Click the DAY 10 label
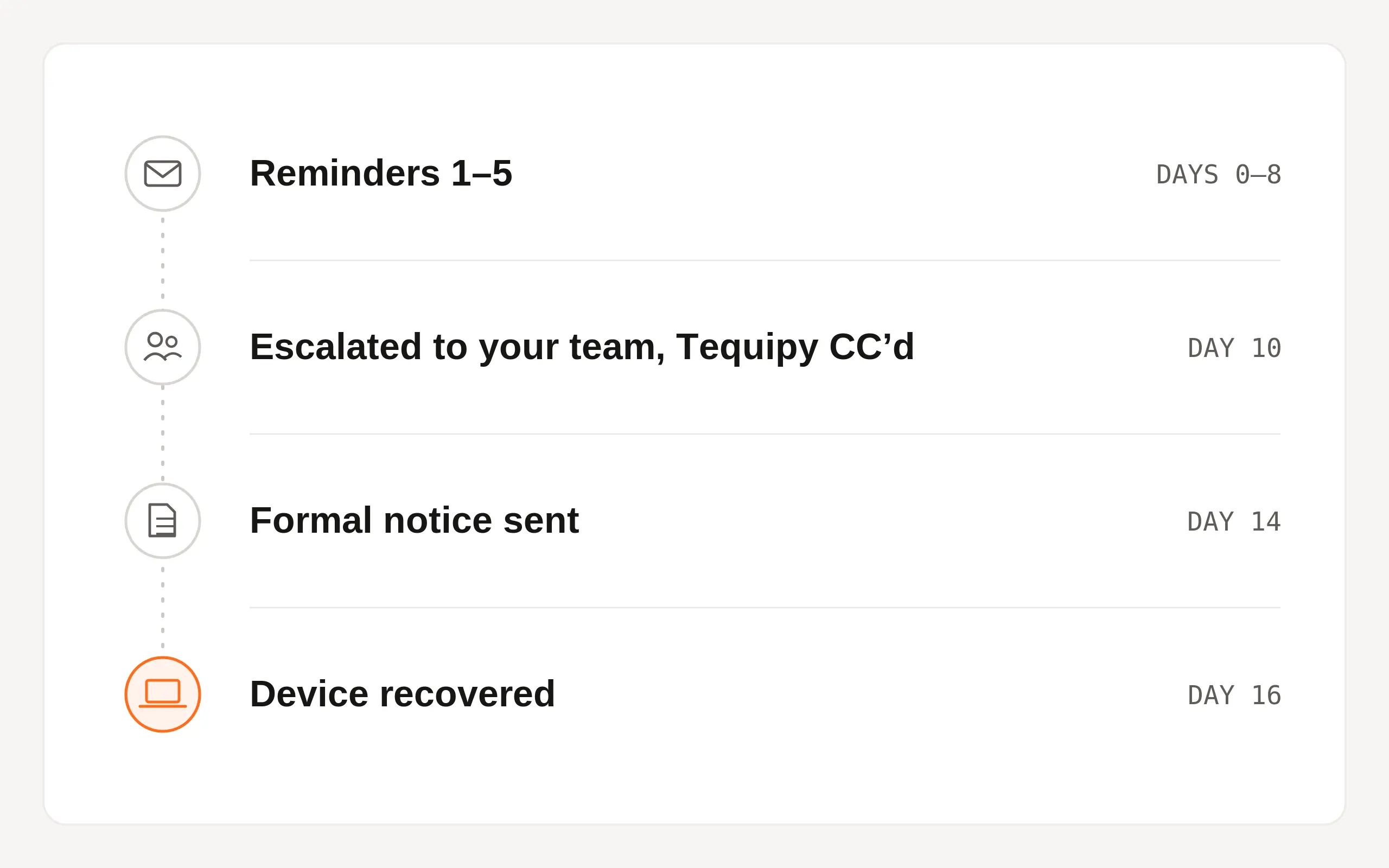 1234,348
